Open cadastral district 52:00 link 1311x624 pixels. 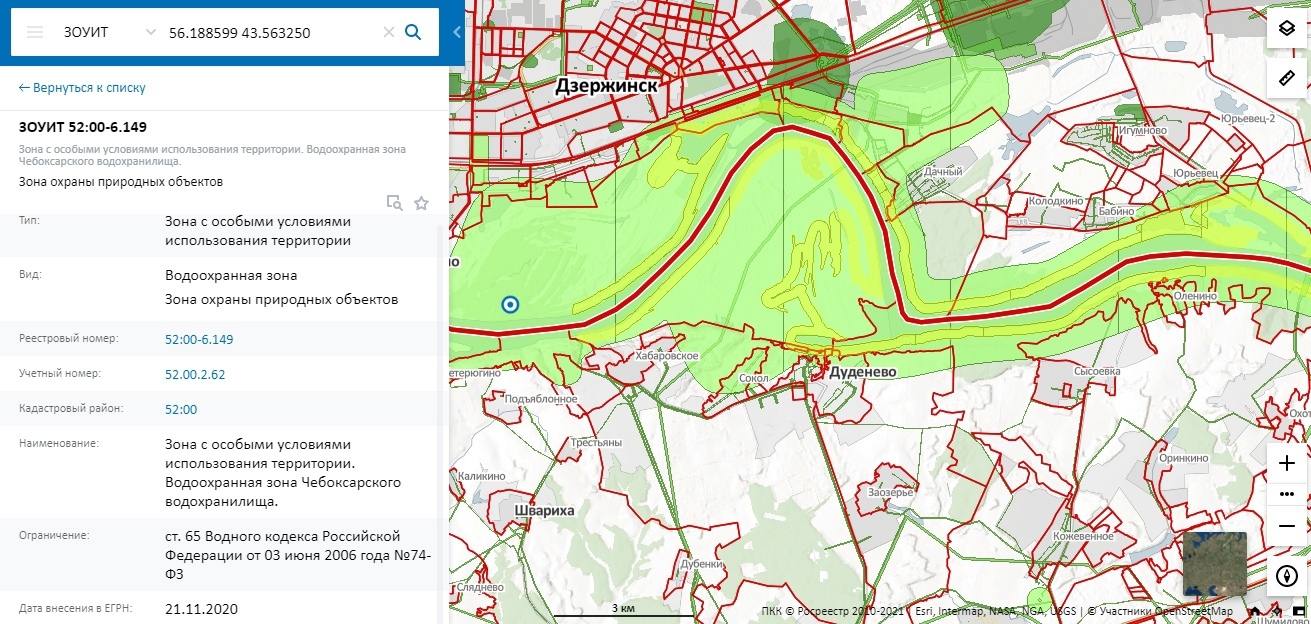181,409
